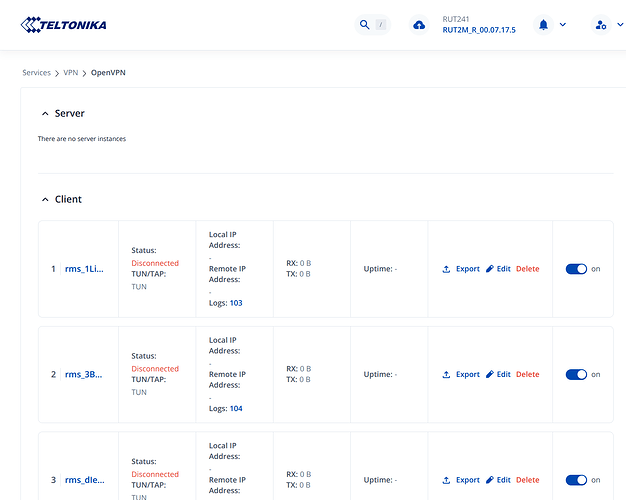Viewport: 626px width, 500px height.
Task: Click the cloud firmware update icon
Action: [418, 25]
